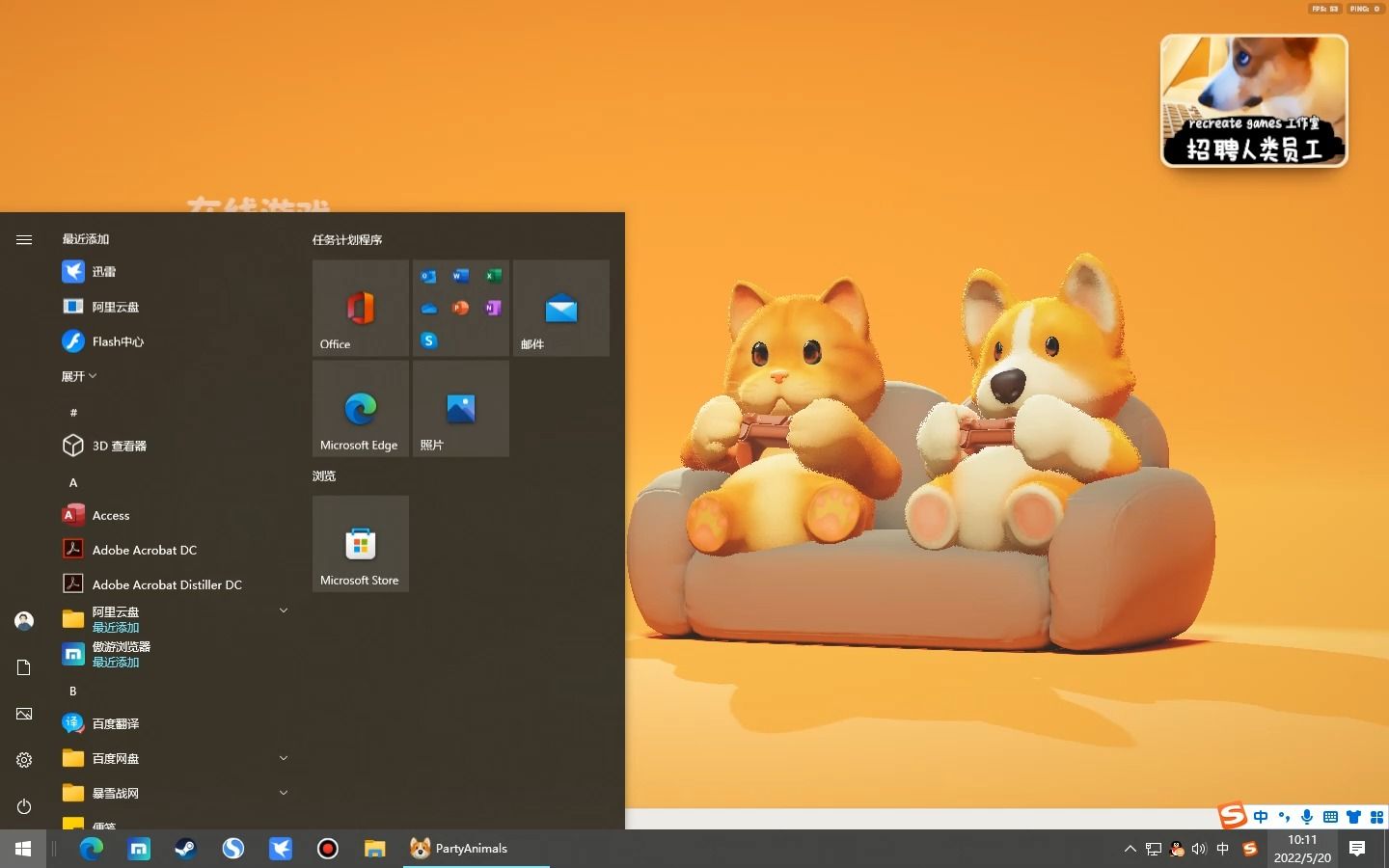Screen dimensions: 1389x868
Task: Launch PowerPoint from the Office tile group
Action: coord(461,309)
